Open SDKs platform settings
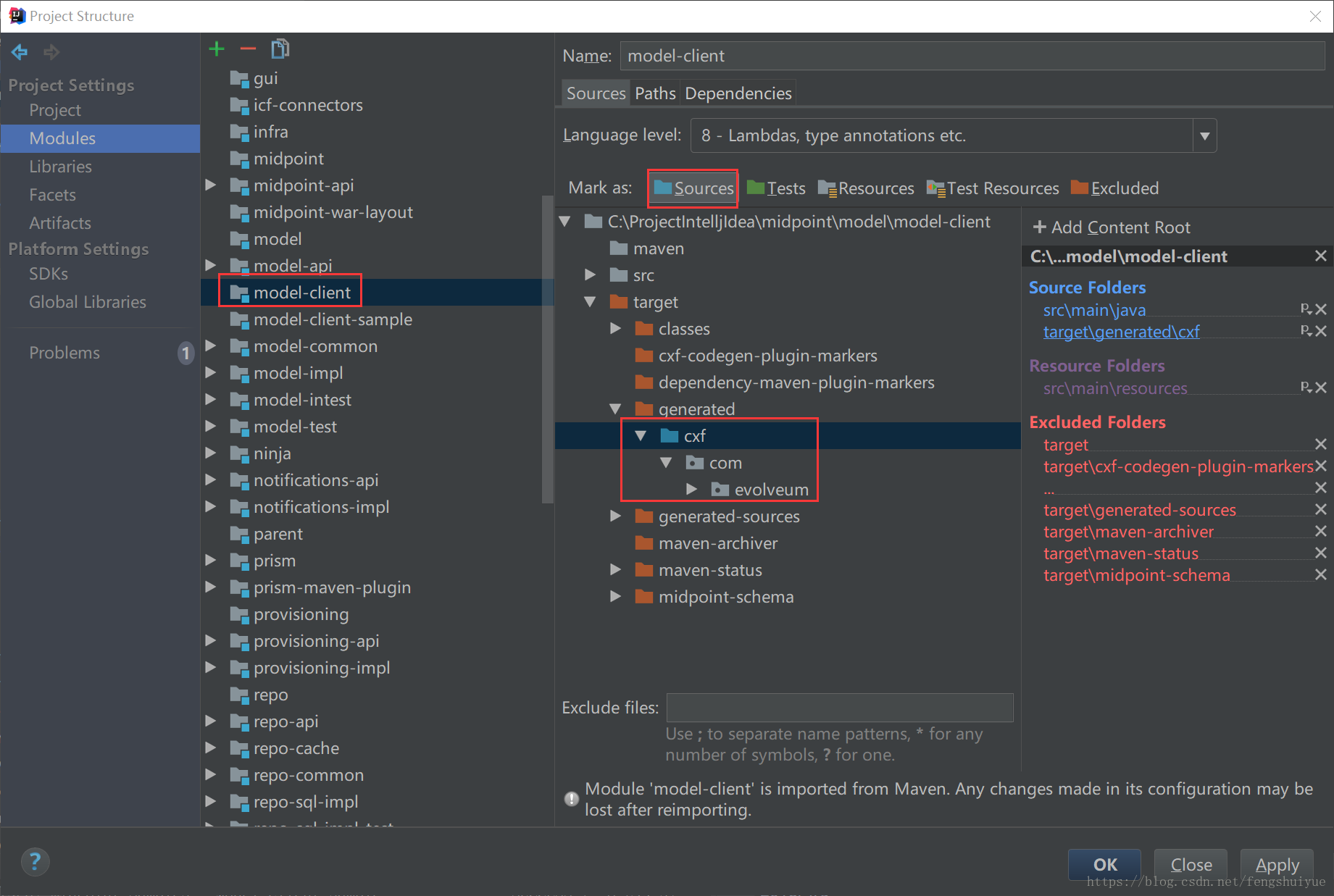The width and height of the screenshot is (1334, 896). point(49,274)
